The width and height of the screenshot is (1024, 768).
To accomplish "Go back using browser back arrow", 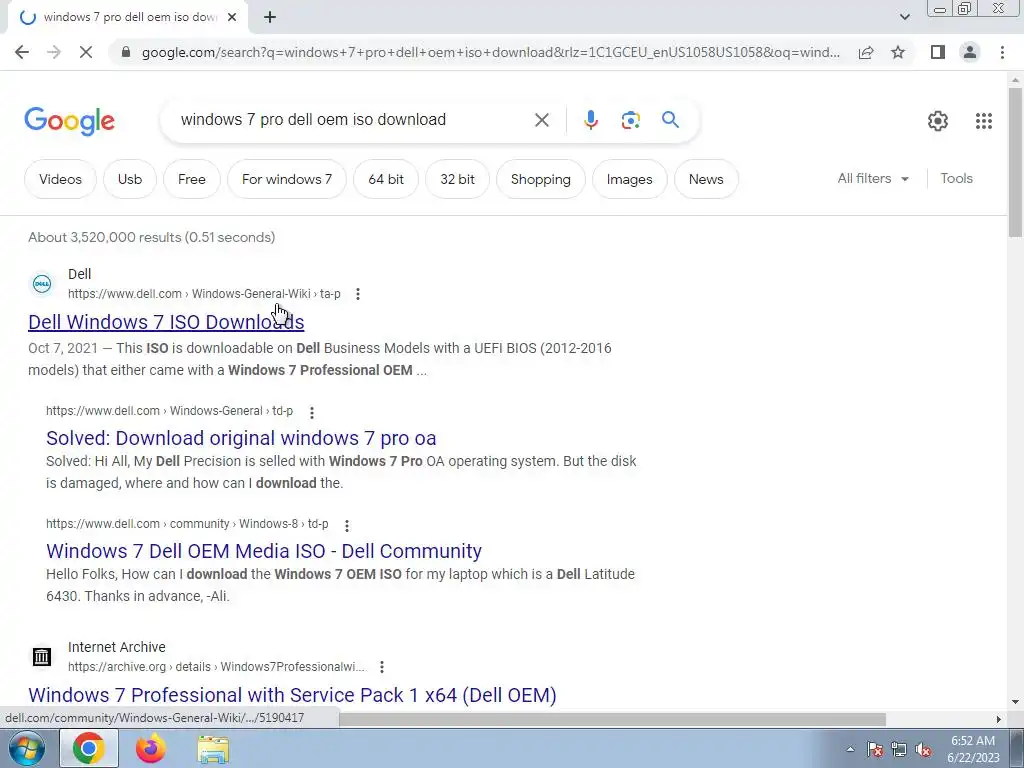I will click(22, 52).
